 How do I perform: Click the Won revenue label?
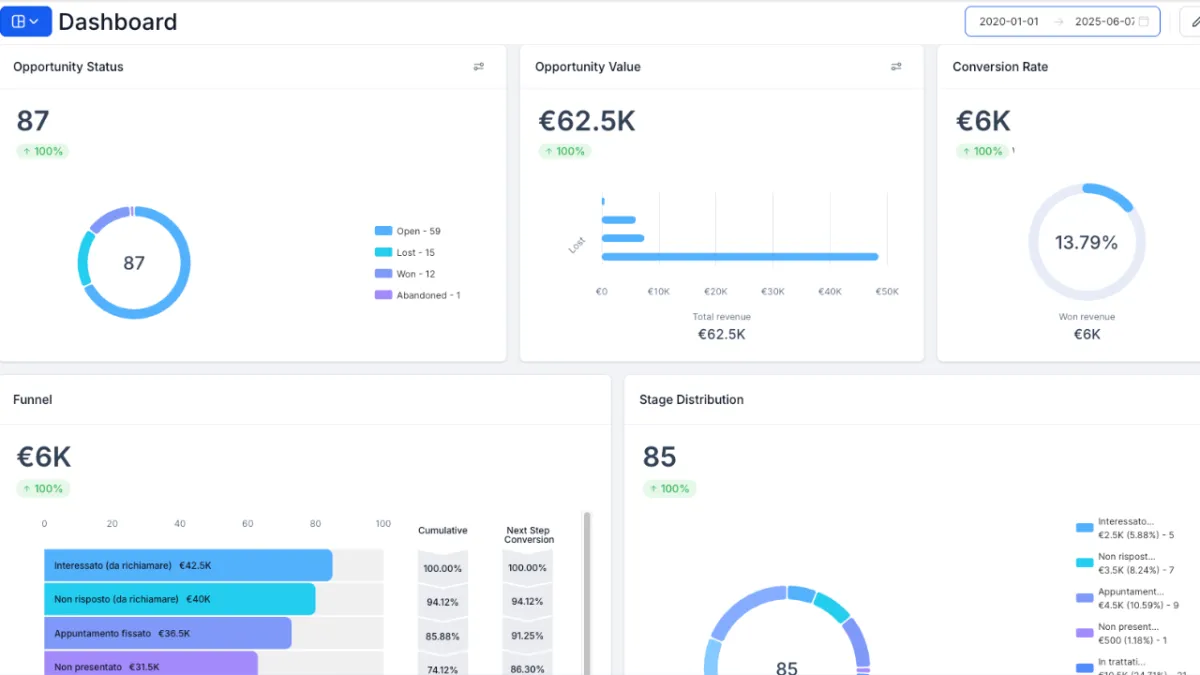[x=1087, y=317]
